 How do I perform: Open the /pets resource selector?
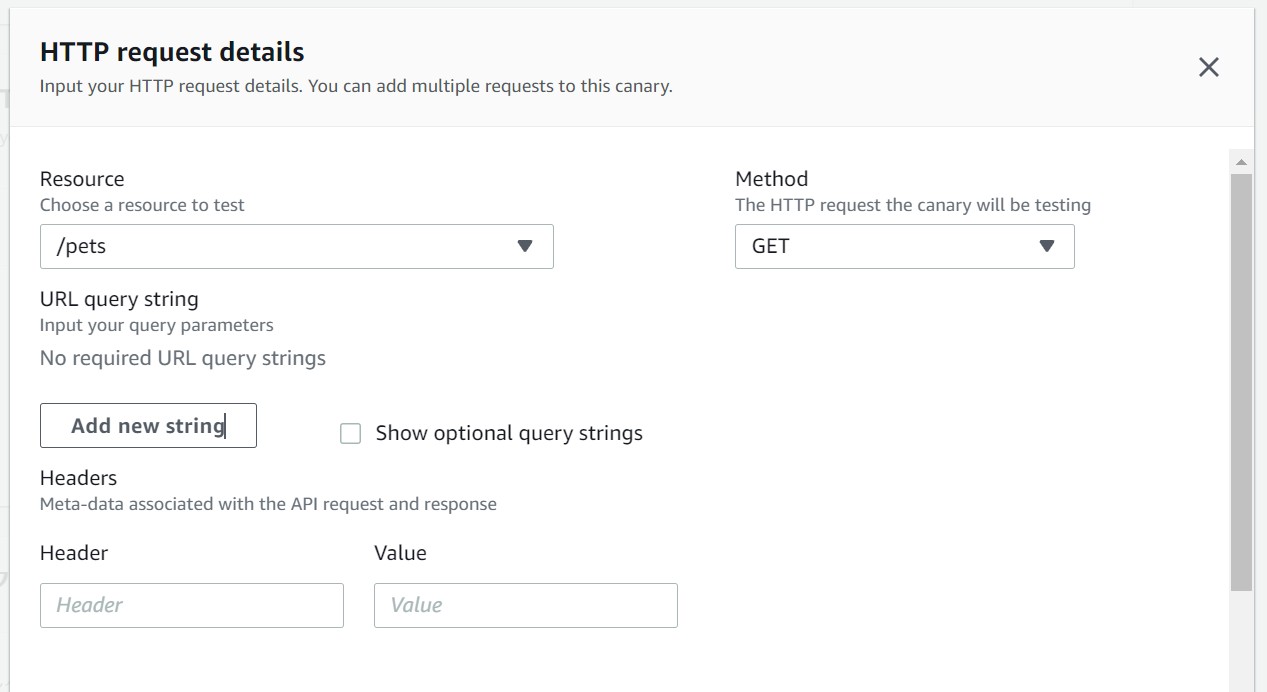296,247
